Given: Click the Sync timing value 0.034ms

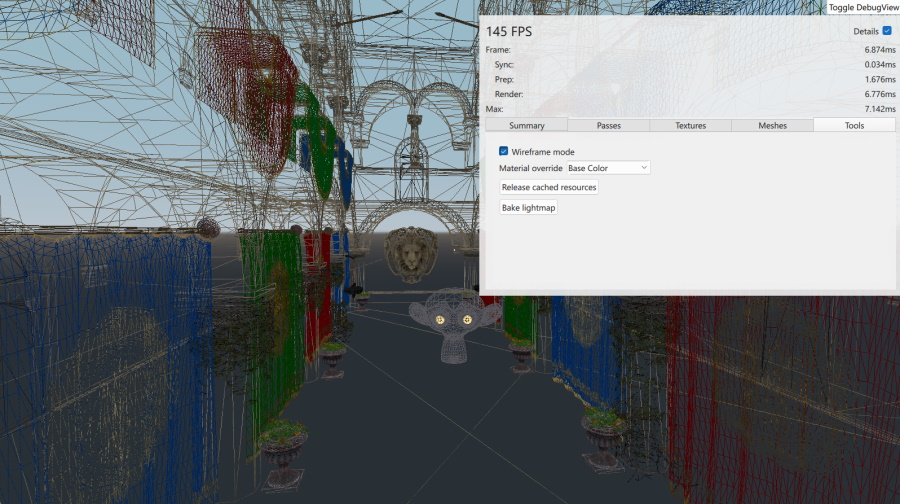Looking at the screenshot, I should coord(877,65).
